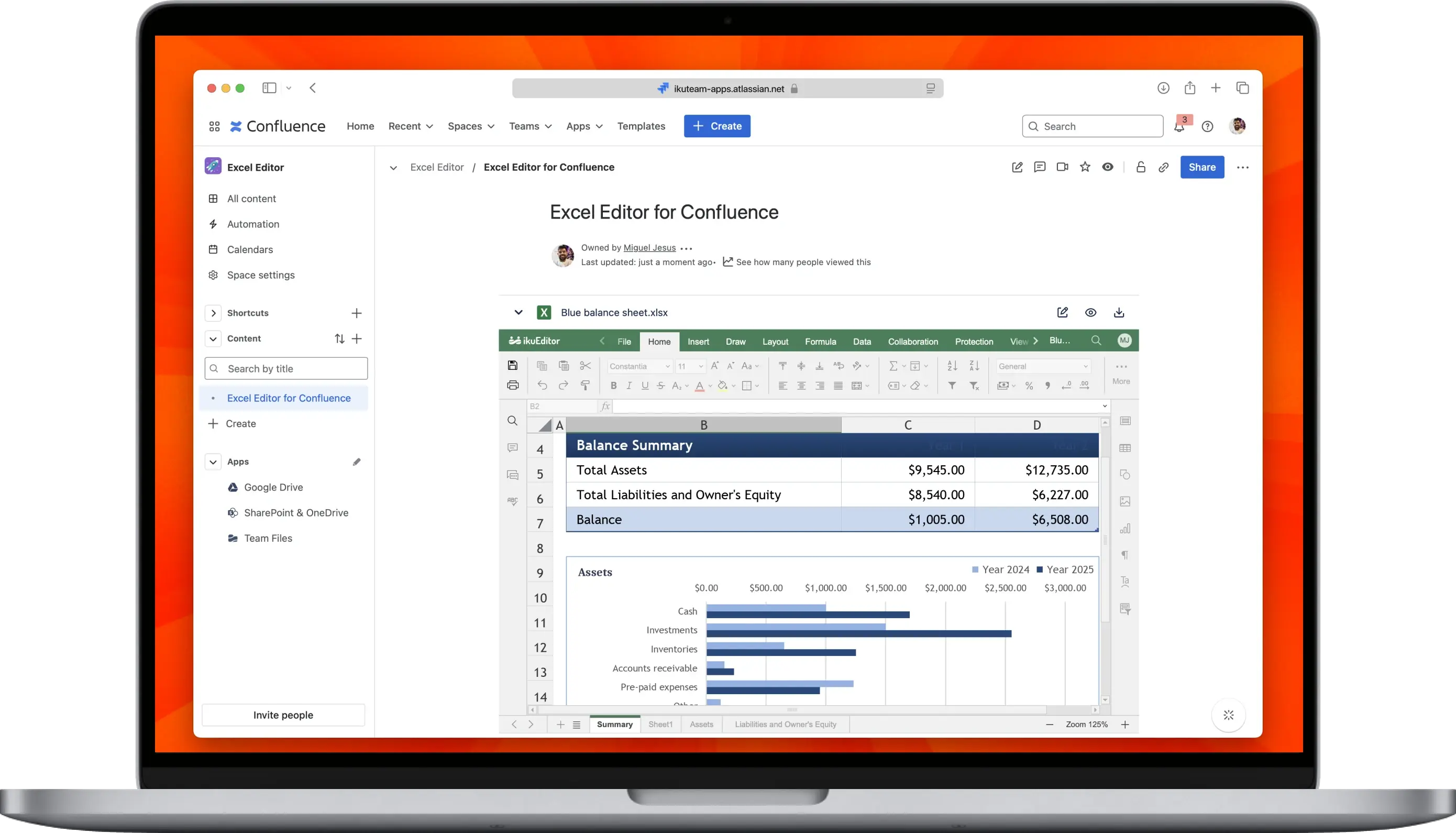The height and width of the screenshot is (833, 1456).
Task: Edit Blue balance sheet.xlsx with pencil icon
Action: tap(1063, 312)
